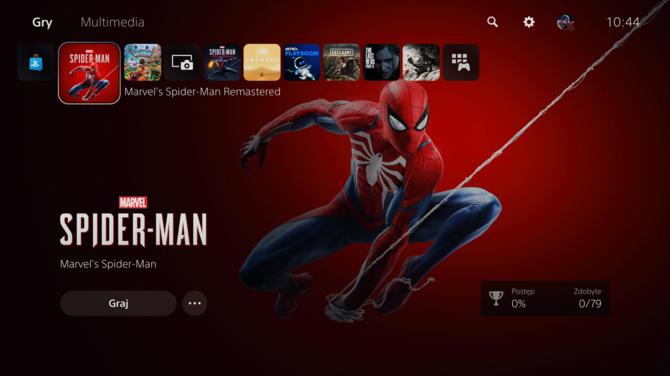Select the Ghost of Tsushima tile

[421, 62]
